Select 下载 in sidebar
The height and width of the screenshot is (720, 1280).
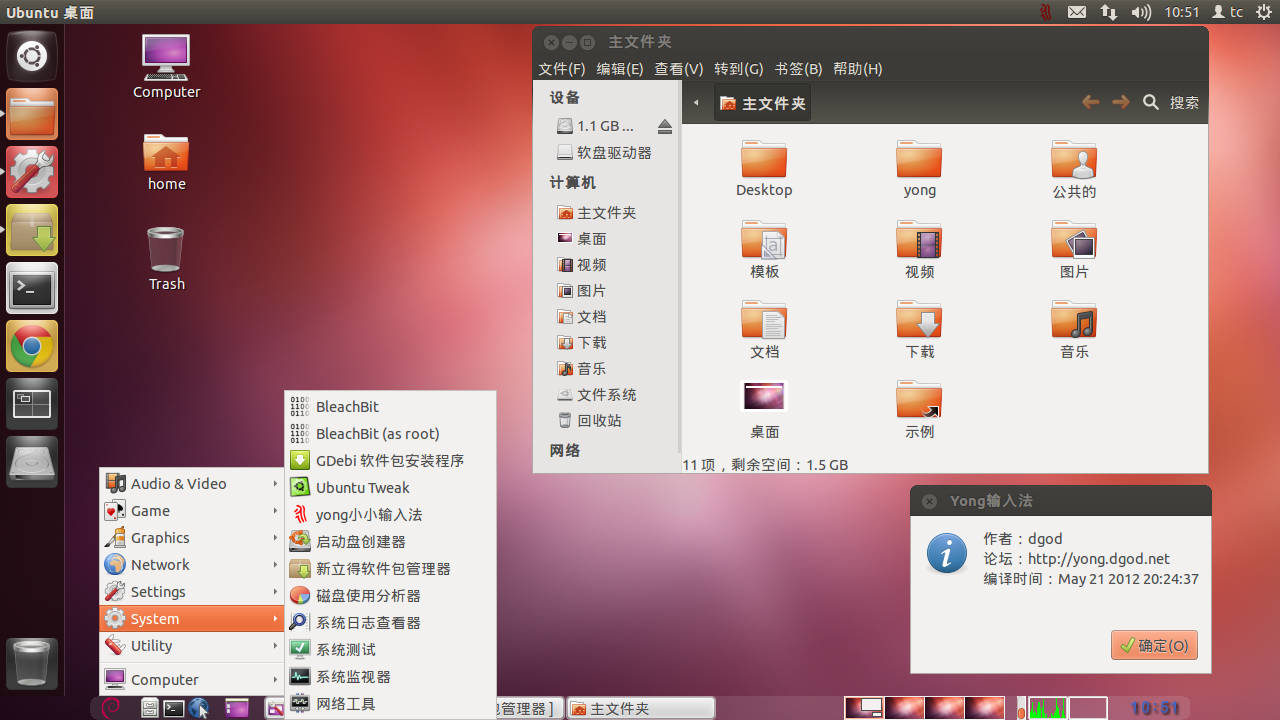click(x=607, y=342)
